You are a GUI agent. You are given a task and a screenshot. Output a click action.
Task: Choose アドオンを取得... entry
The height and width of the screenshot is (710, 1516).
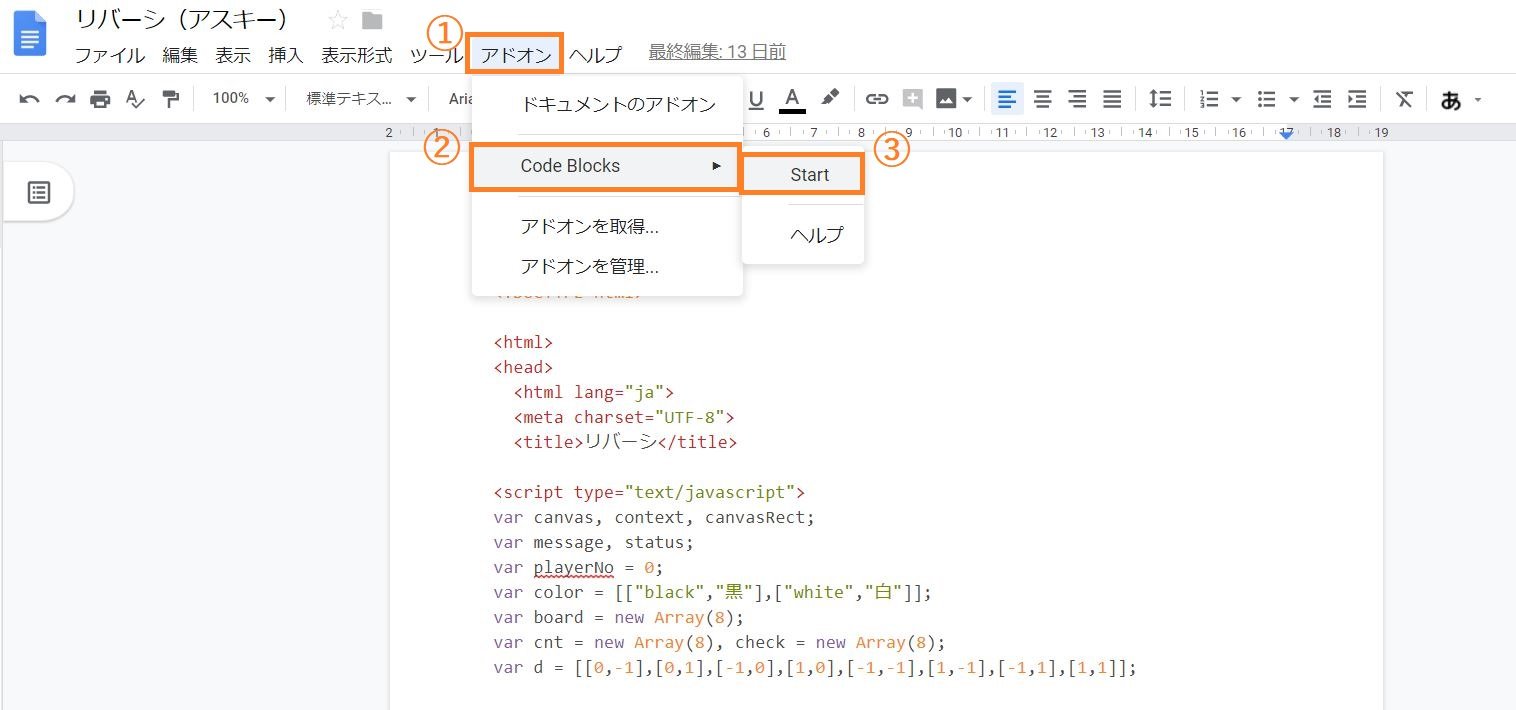tap(608, 226)
